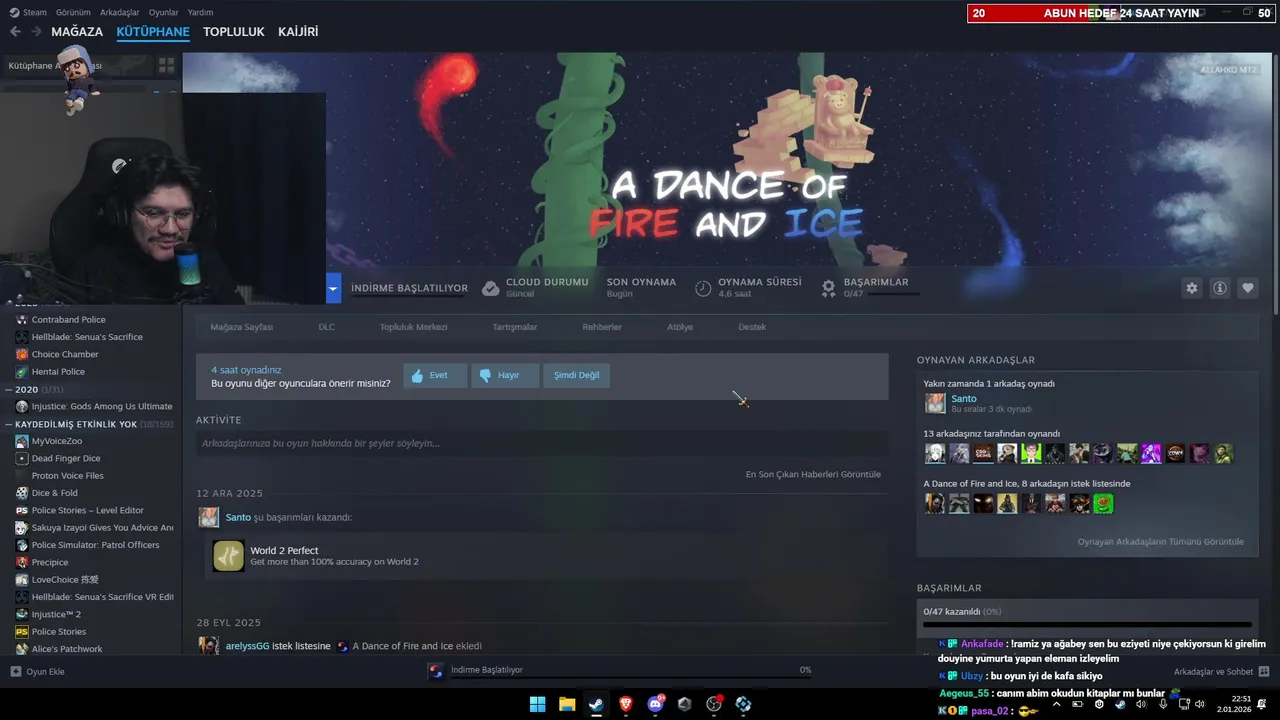Click the activity text input field

[542, 443]
